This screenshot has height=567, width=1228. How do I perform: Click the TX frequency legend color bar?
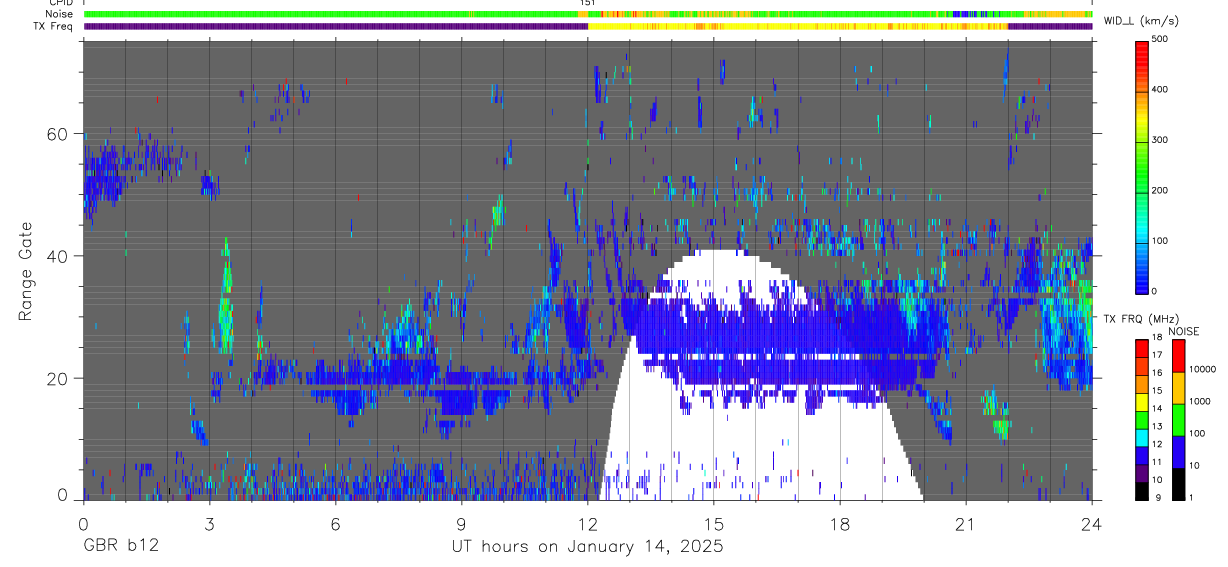tap(1144, 419)
